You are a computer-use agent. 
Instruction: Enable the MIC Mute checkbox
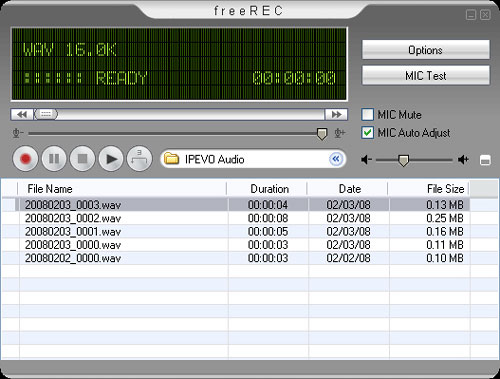pos(368,114)
